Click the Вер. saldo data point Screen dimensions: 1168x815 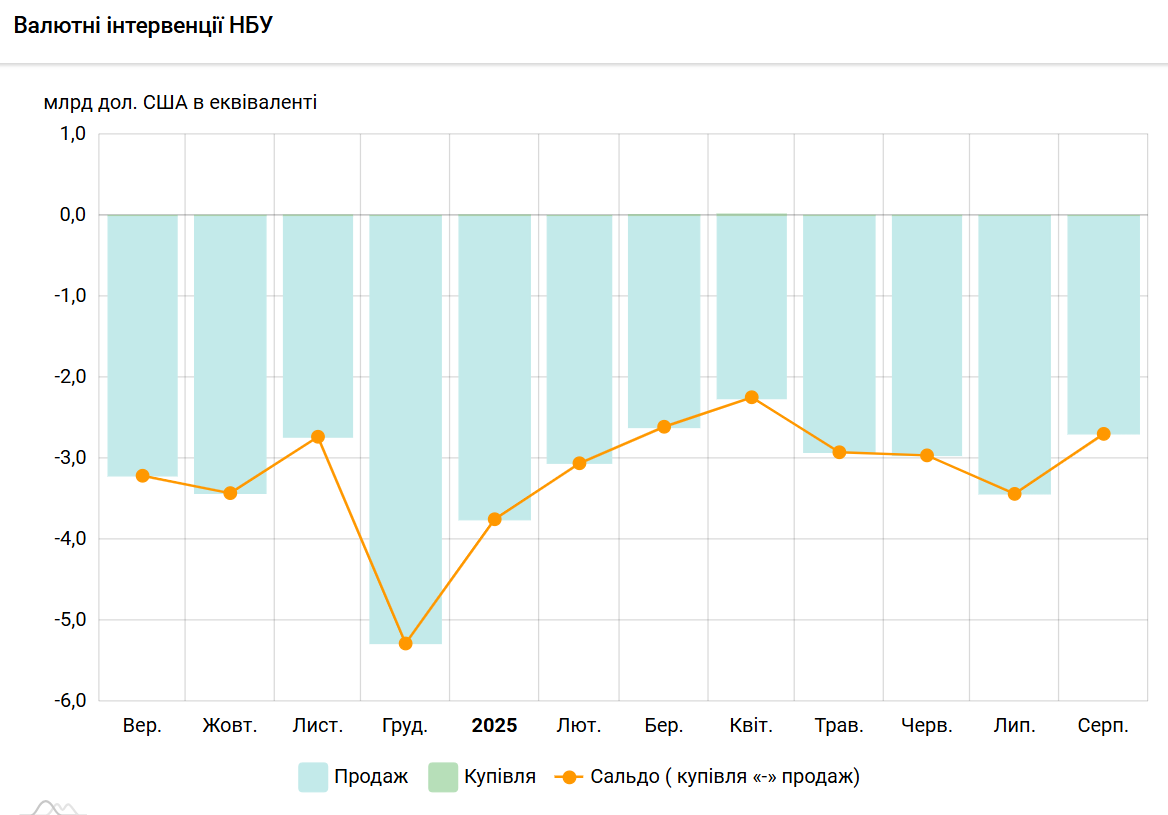(142, 476)
